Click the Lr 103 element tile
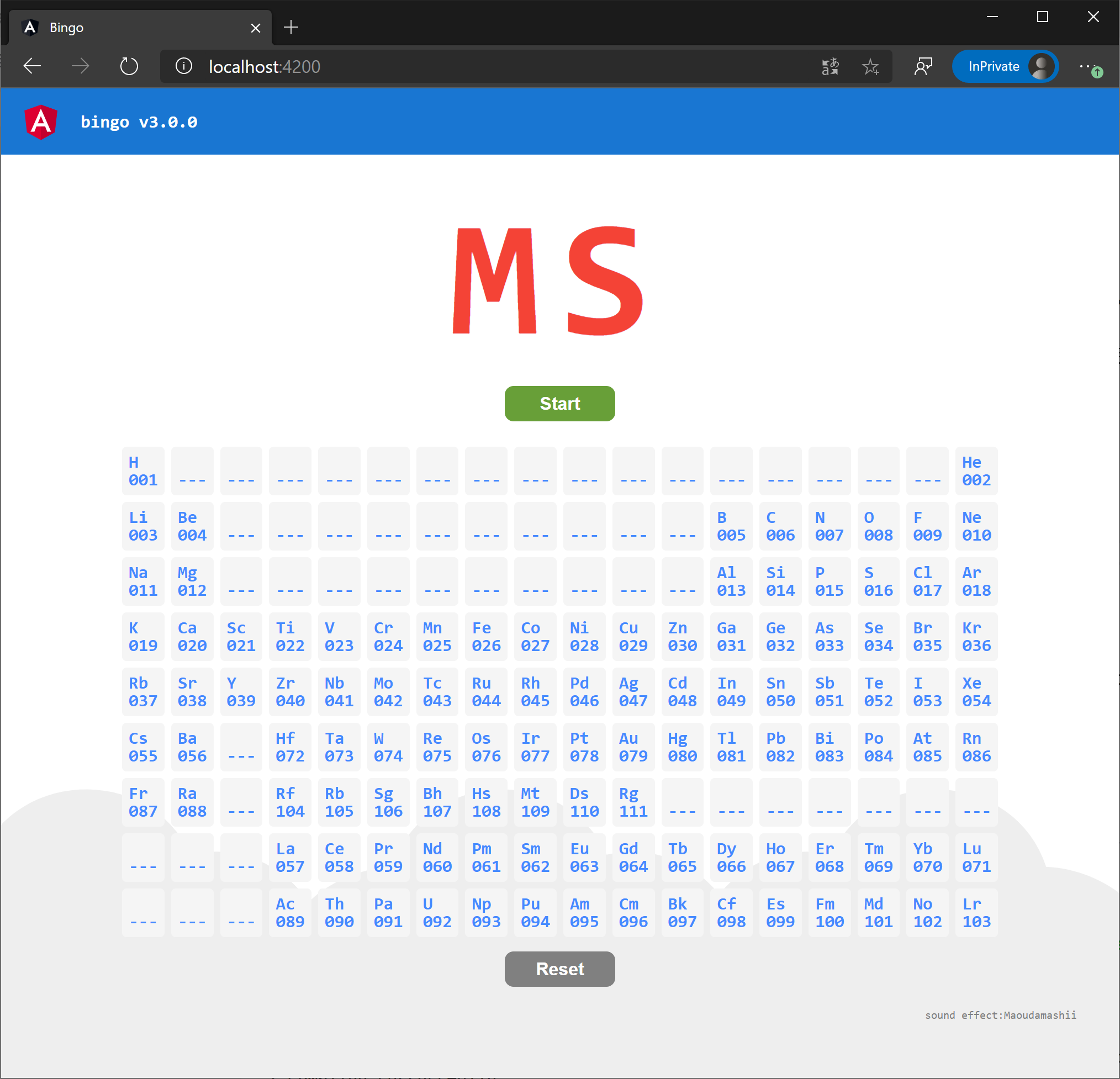This screenshot has width=1120, height=1079. tap(976, 913)
